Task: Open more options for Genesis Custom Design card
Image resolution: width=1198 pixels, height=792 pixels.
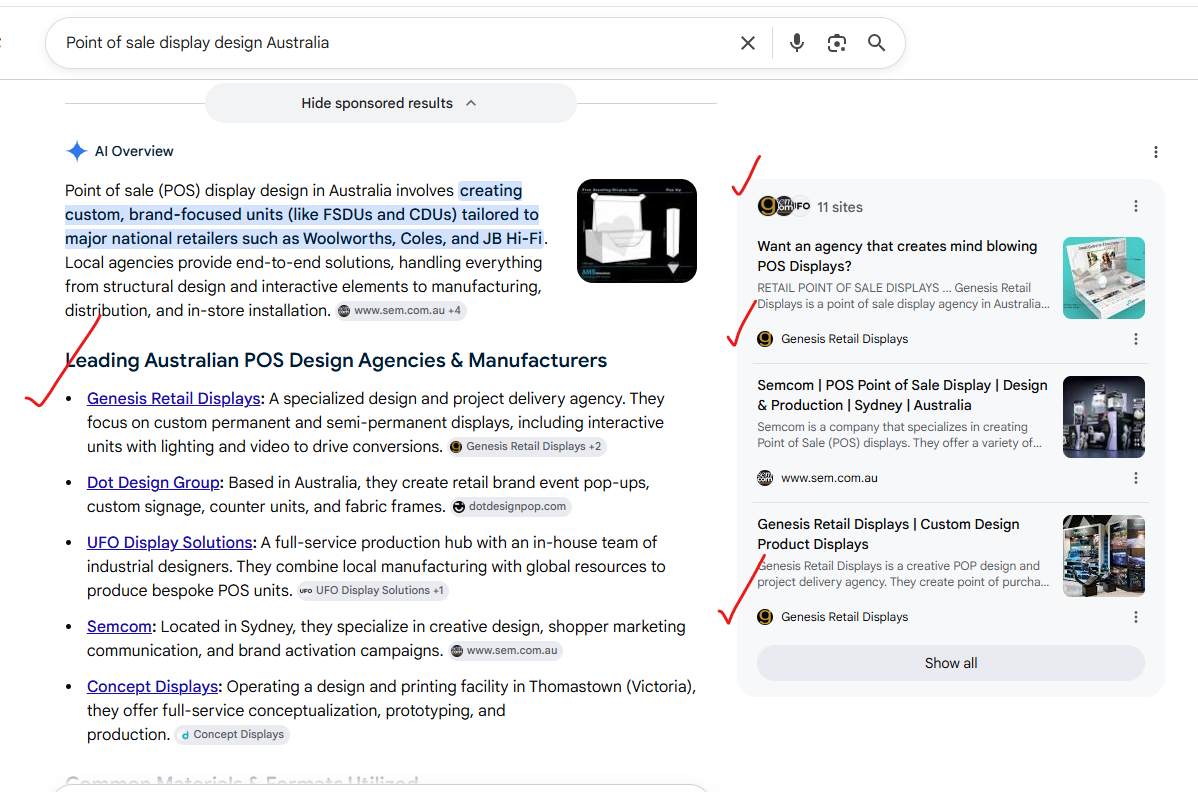Action: (1135, 617)
